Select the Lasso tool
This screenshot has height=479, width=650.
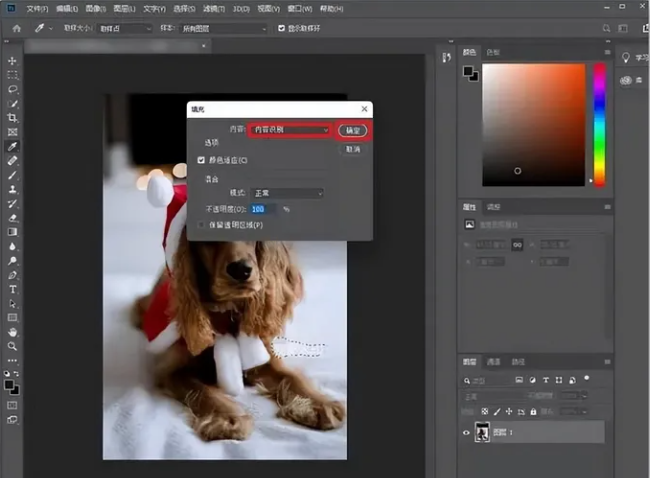(12, 89)
